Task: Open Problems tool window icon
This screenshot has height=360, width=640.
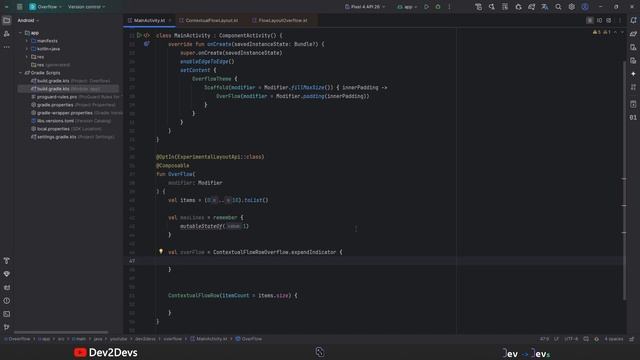Action: pyautogui.click(x=7, y=301)
